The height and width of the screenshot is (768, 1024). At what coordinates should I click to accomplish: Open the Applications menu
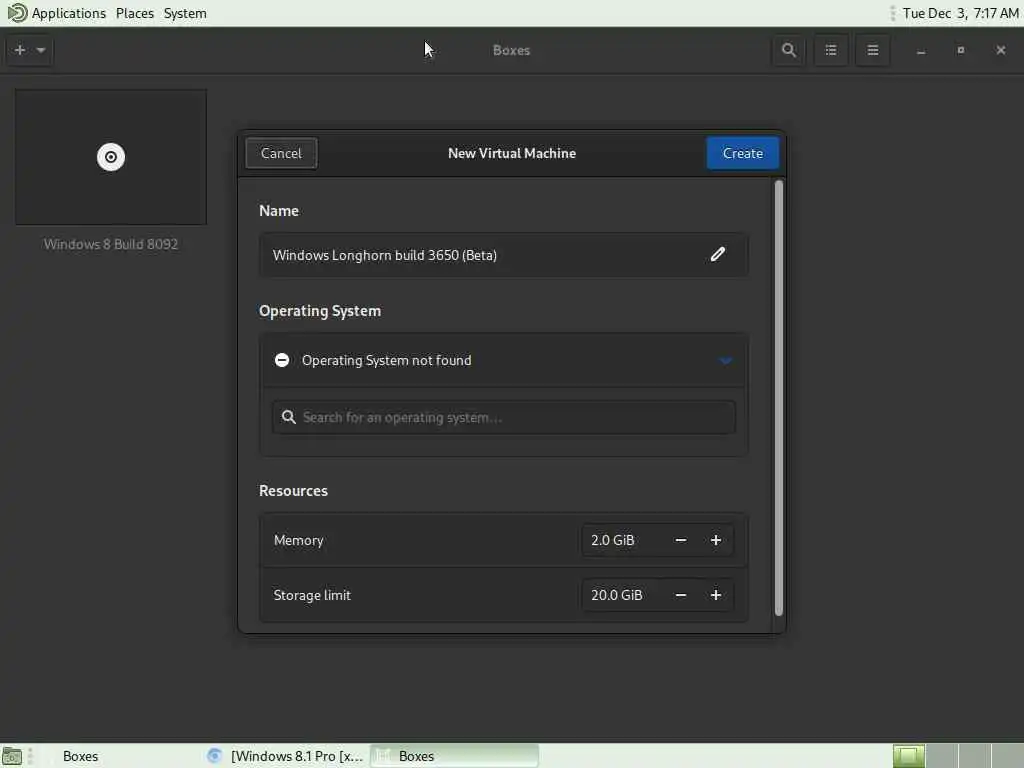click(69, 13)
